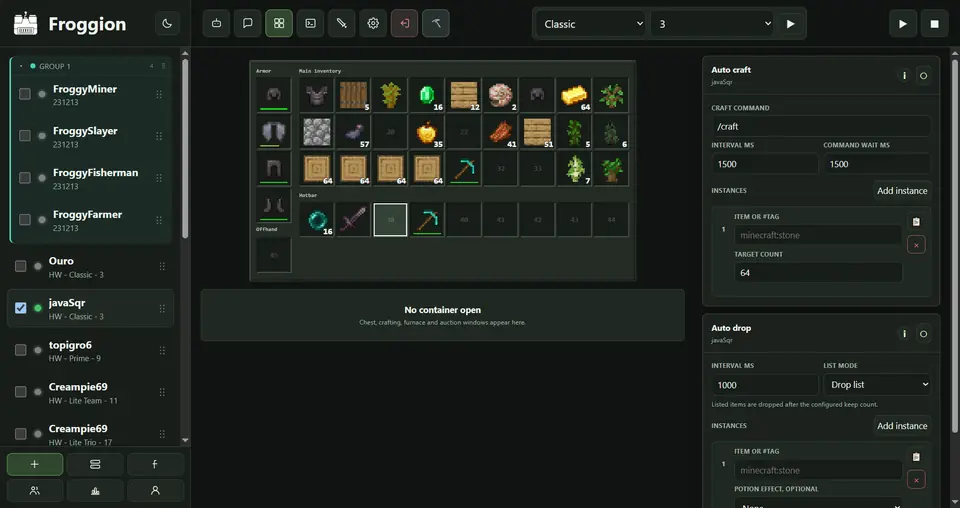The height and width of the screenshot is (508, 960).
Task: Click the stacked servers icon button
Action: click(95, 465)
